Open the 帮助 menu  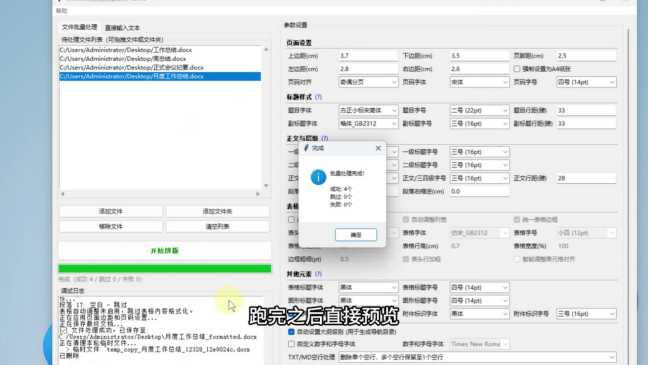coord(62,11)
